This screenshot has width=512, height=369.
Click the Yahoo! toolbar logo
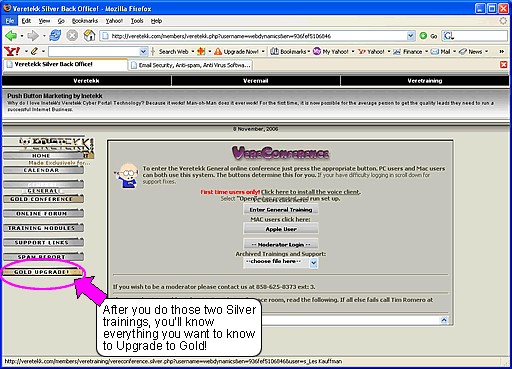click(x=12, y=51)
